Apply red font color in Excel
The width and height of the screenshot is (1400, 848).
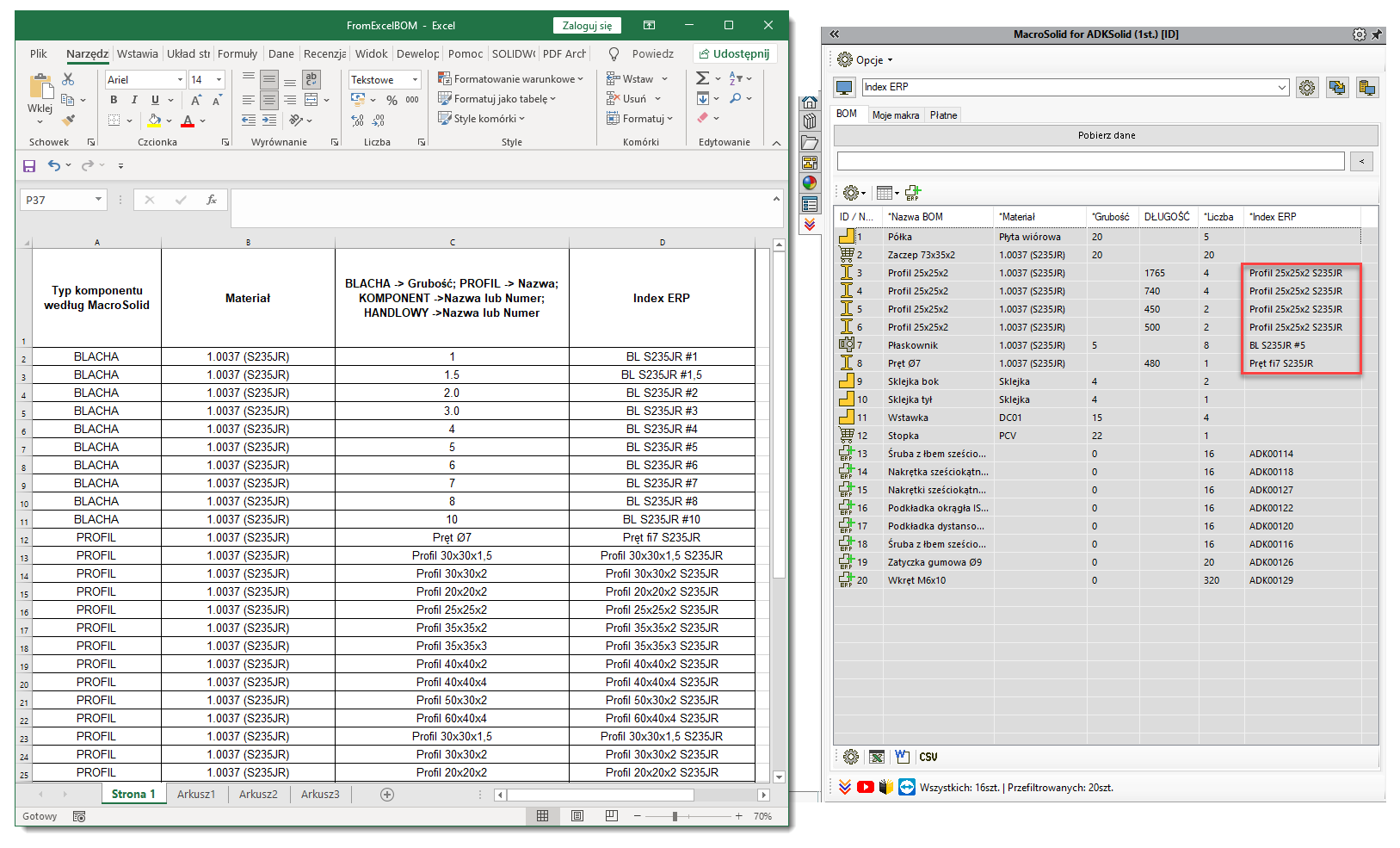[x=188, y=121]
